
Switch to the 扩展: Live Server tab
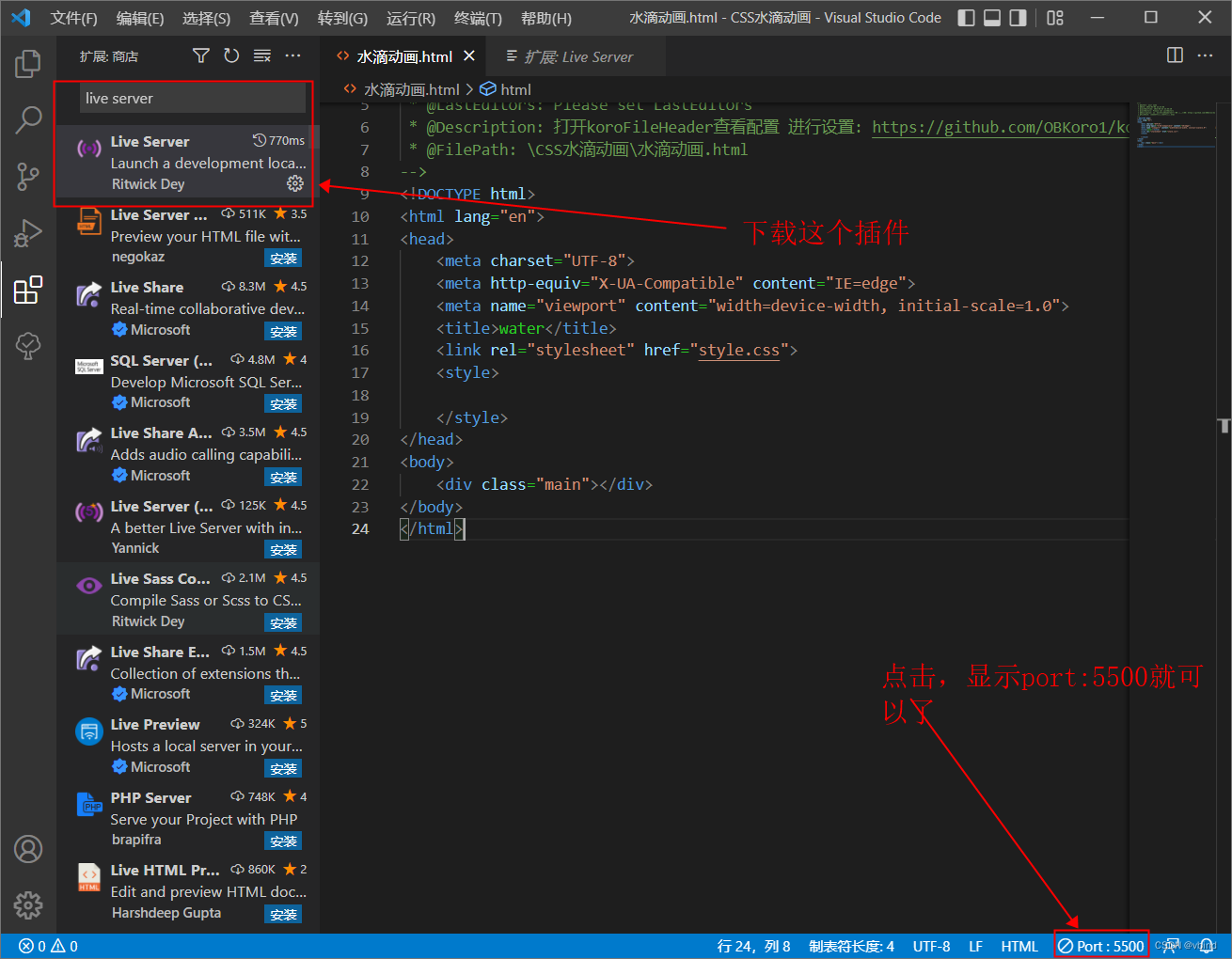tap(577, 57)
